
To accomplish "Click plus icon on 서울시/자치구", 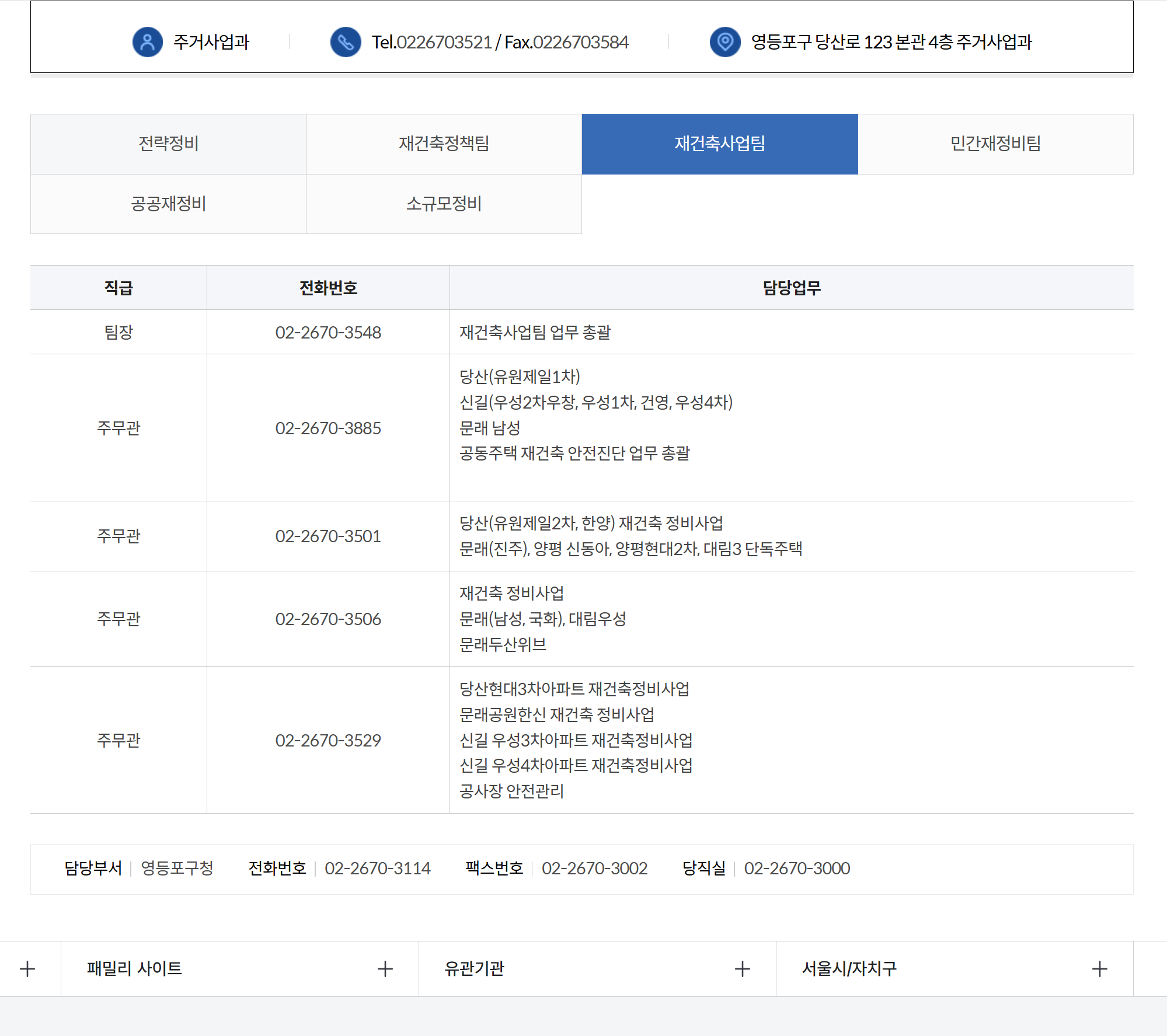I will (x=1099, y=969).
